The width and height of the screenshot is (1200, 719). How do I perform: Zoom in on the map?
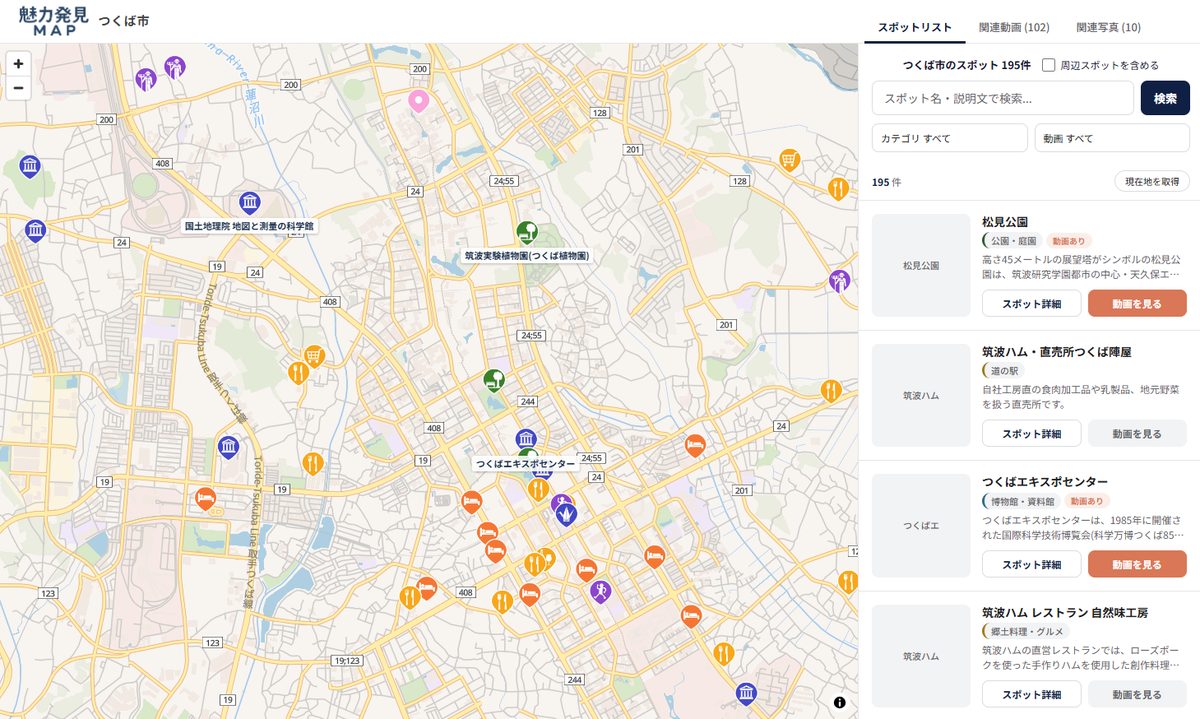18,63
